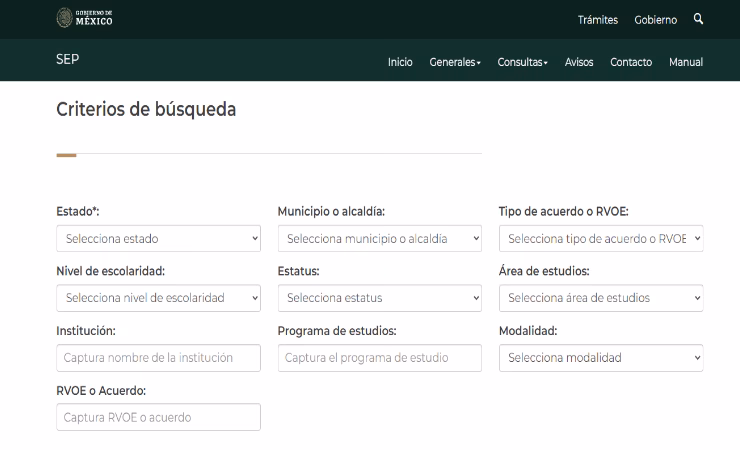Focus the Programa de estudios input field
The image size is (740, 450).
click(x=380, y=358)
